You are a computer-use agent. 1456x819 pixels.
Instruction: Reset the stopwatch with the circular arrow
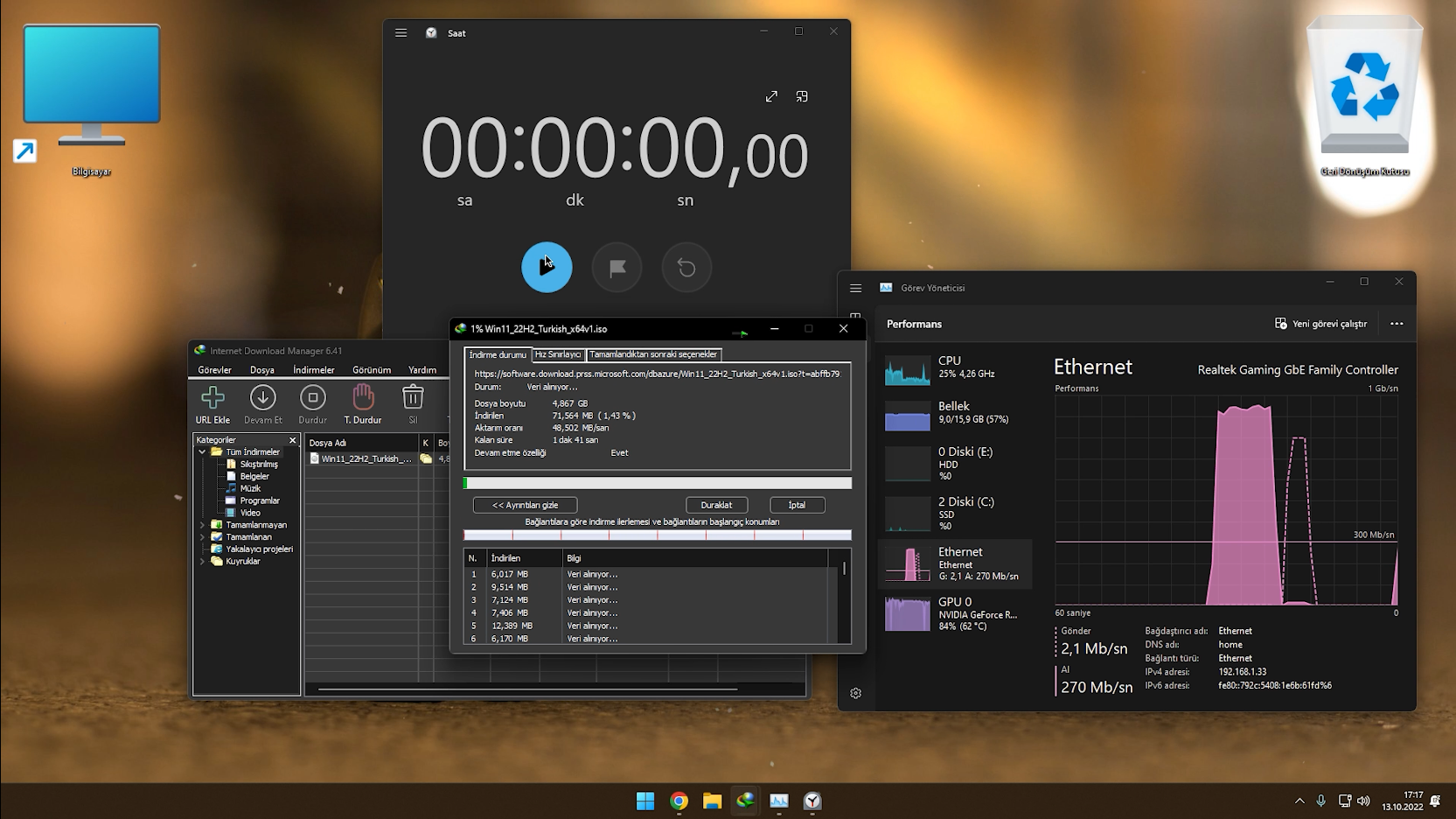(686, 267)
